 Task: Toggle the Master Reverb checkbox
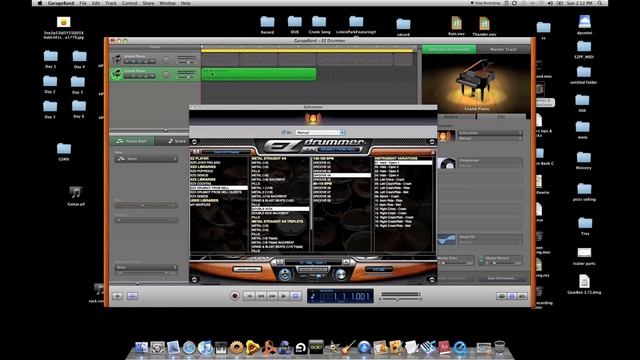481,258
